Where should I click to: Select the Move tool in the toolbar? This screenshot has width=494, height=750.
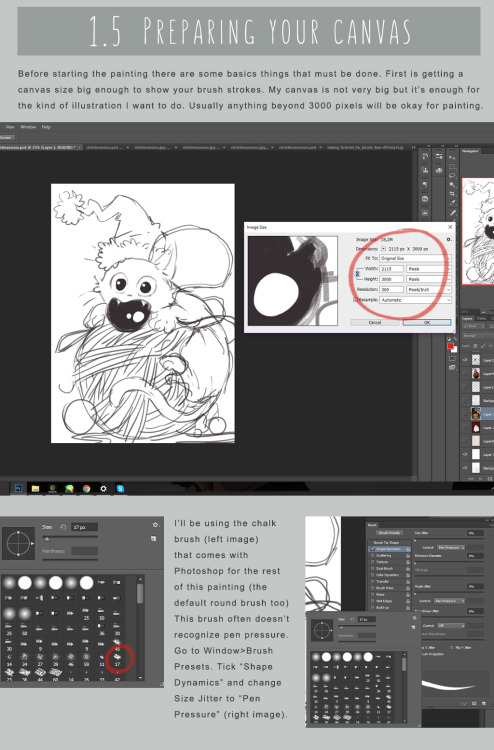(452, 157)
